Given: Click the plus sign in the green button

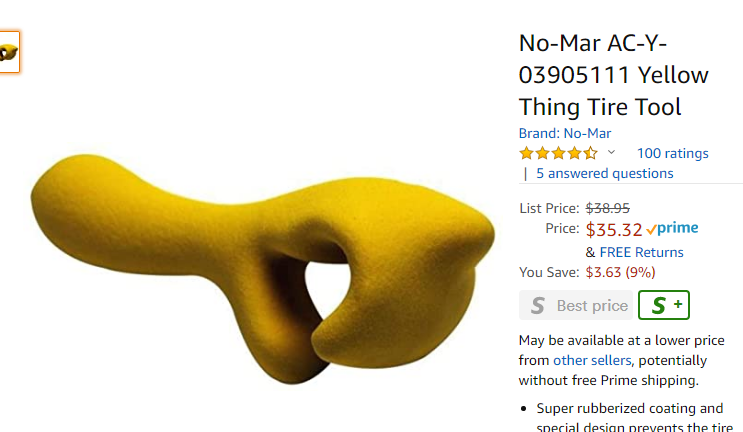Looking at the screenshot, I should pyautogui.click(x=678, y=304).
